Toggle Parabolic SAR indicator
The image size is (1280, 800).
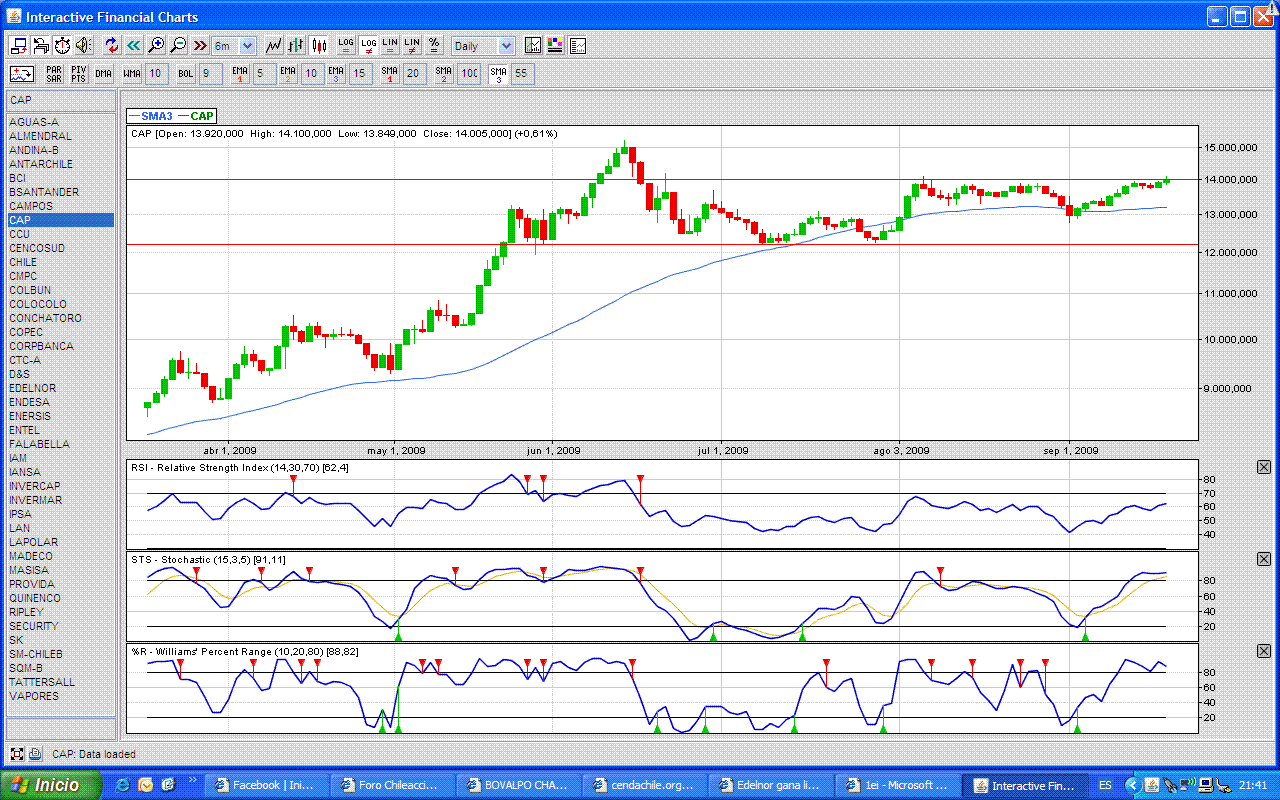54,74
